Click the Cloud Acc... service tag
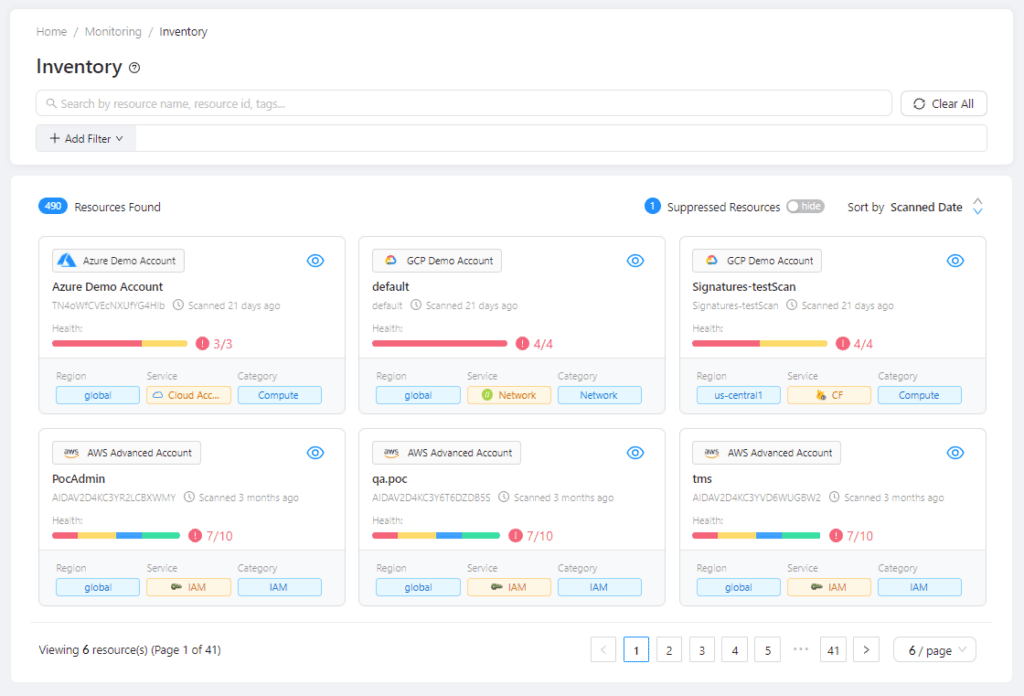The height and width of the screenshot is (696, 1024). [x=189, y=395]
